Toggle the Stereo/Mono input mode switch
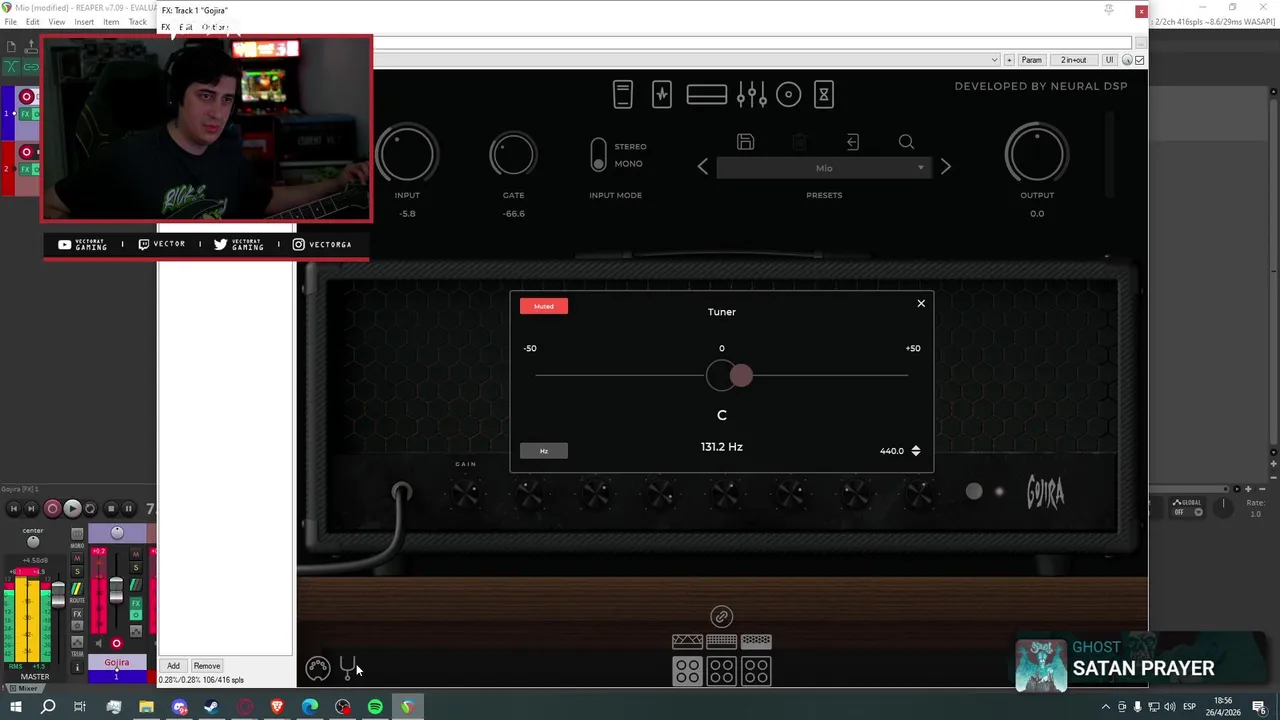Image resolution: width=1280 pixels, height=720 pixels. [x=598, y=154]
